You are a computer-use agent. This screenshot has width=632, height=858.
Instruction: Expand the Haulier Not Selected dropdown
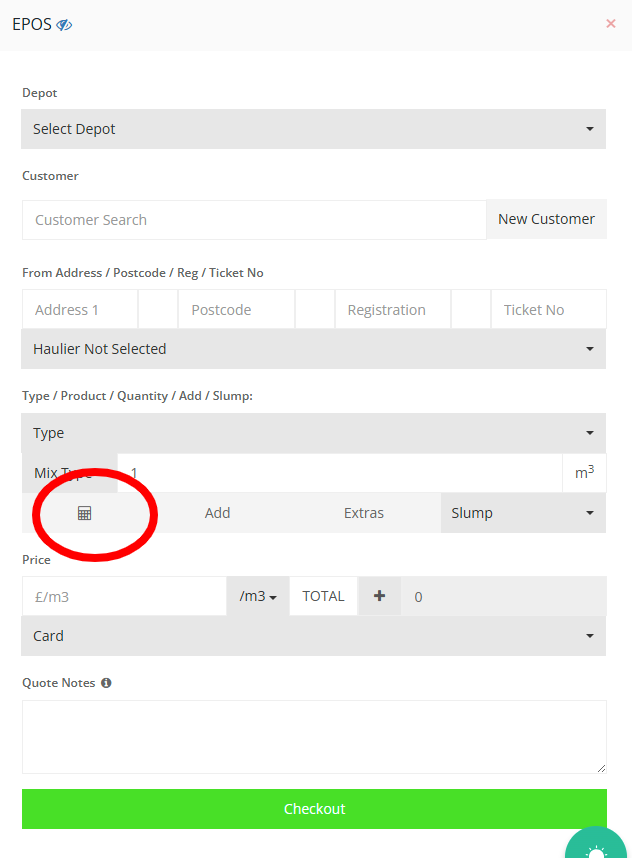[313, 349]
